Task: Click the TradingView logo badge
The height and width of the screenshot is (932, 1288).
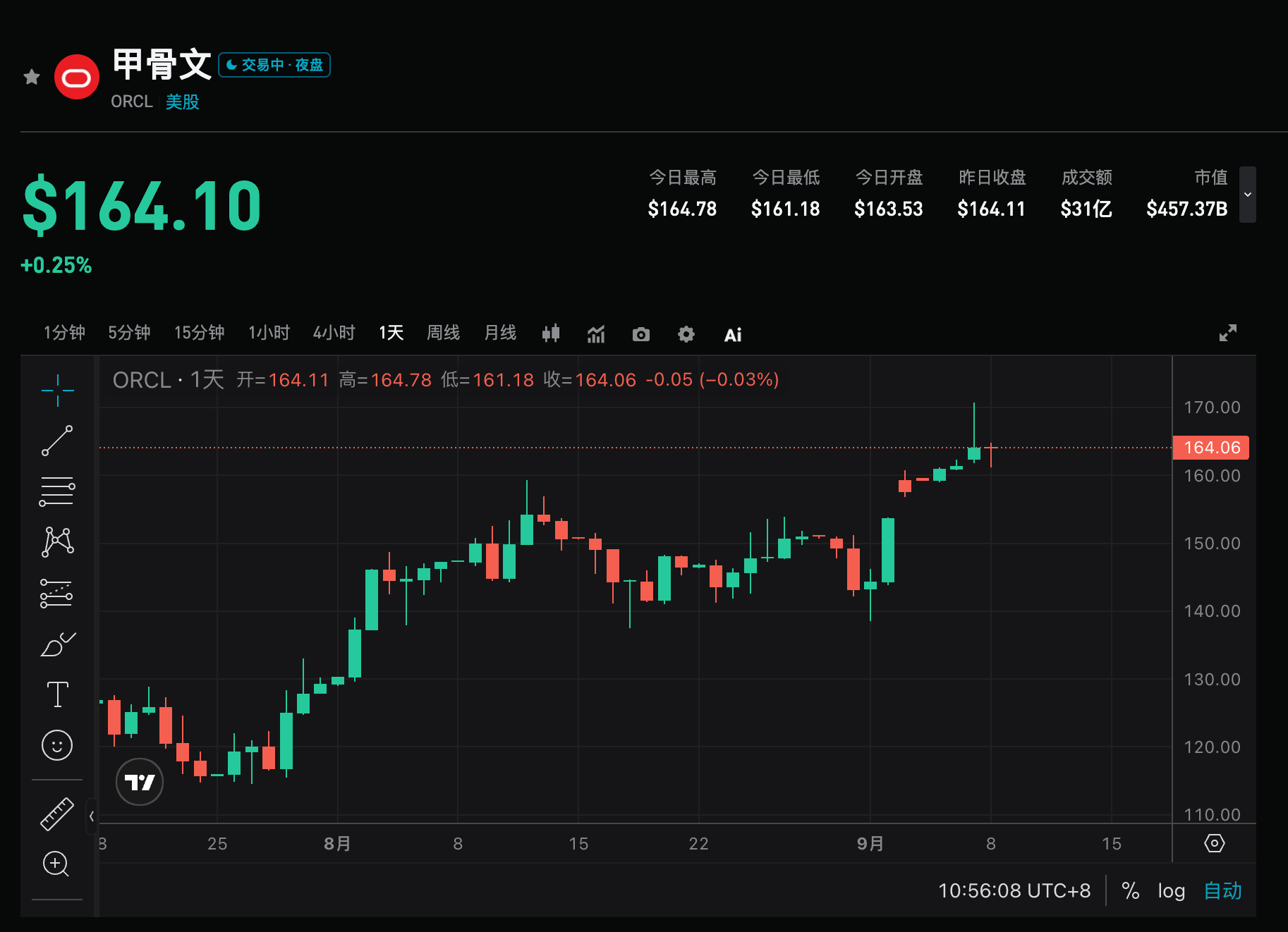Action: [140, 782]
